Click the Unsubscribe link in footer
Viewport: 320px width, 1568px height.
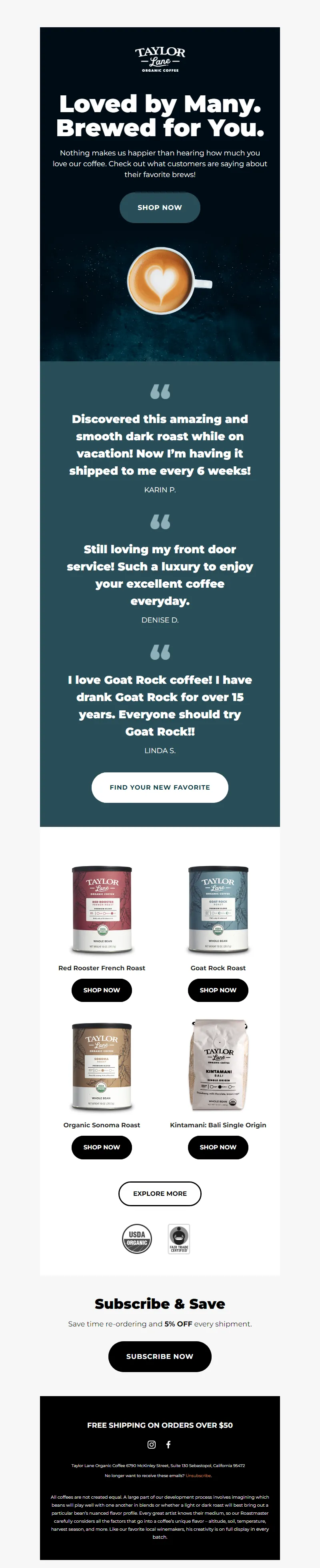tap(198, 1475)
